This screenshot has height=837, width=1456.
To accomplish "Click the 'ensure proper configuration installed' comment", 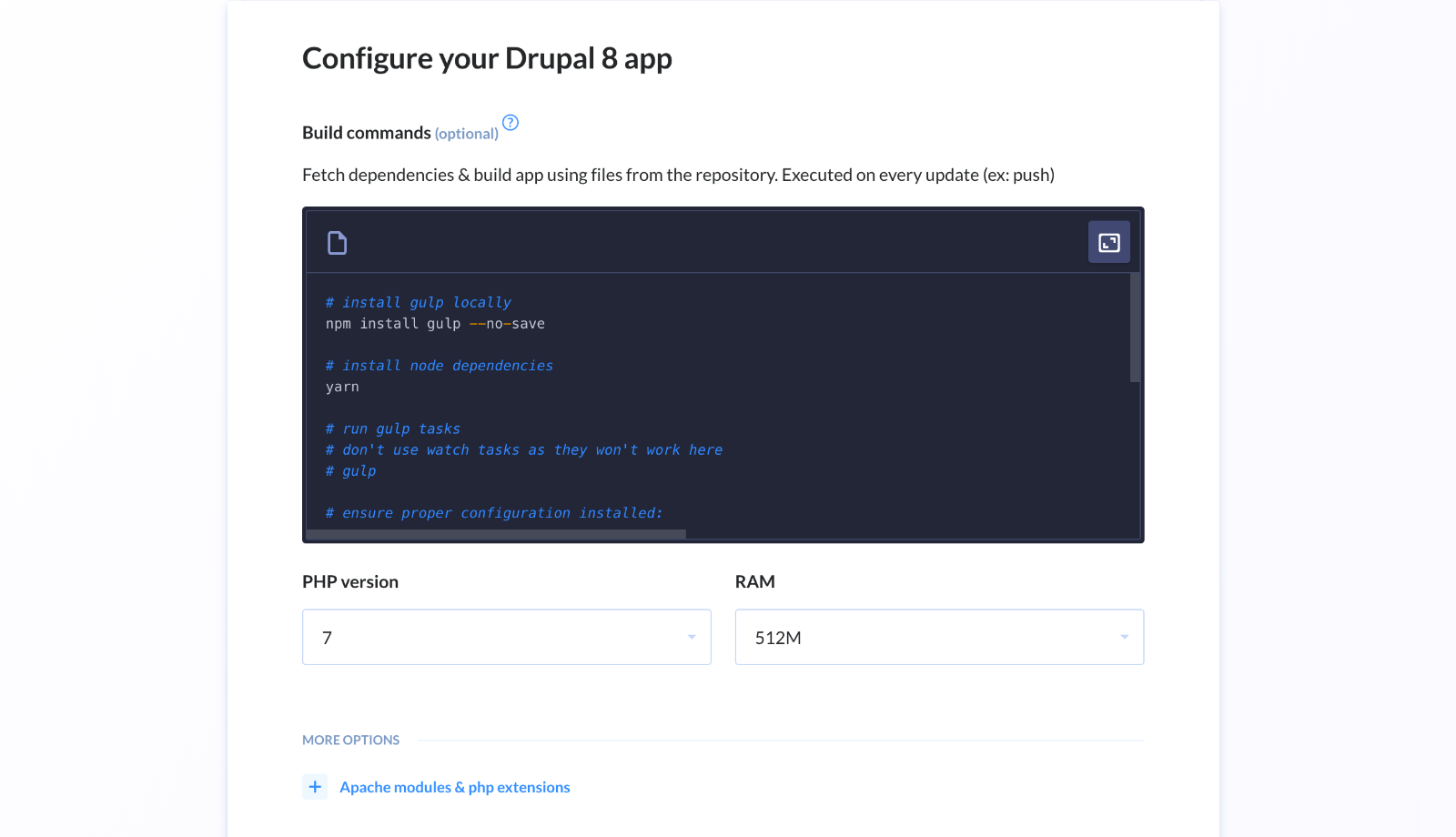I will tap(494, 513).
